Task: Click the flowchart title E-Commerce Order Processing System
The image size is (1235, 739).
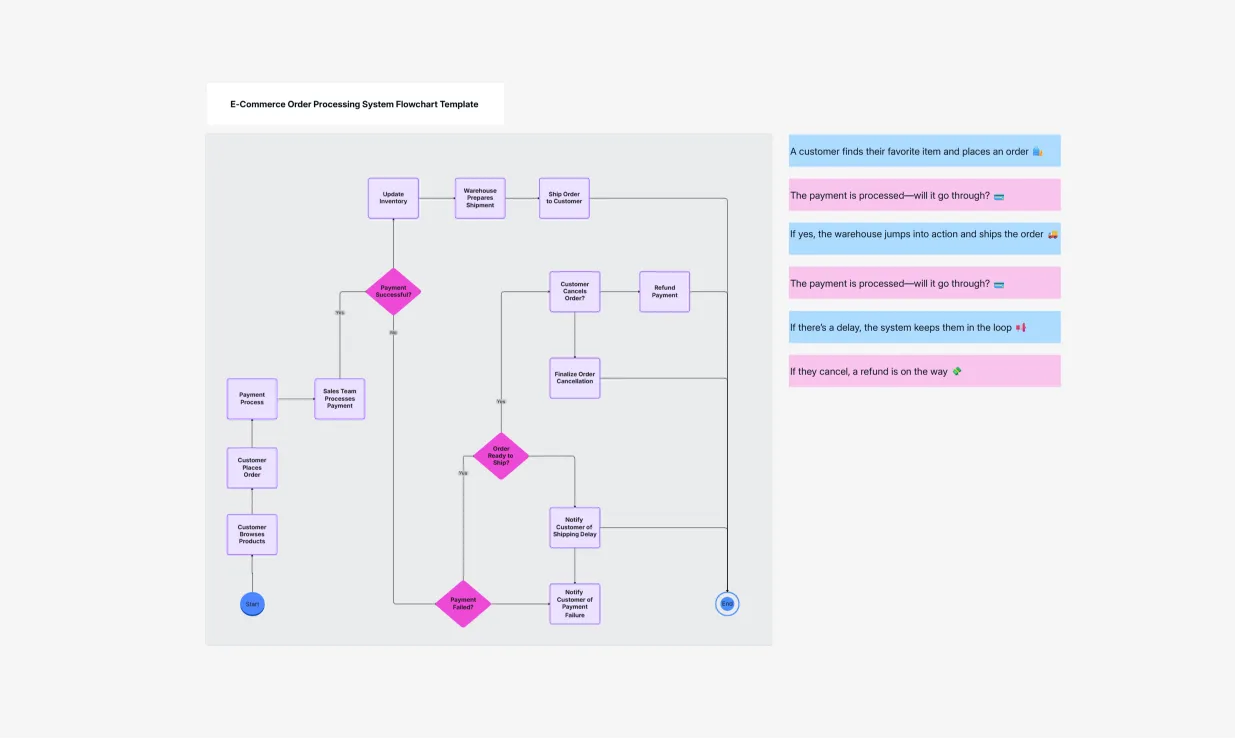Action: 354,104
